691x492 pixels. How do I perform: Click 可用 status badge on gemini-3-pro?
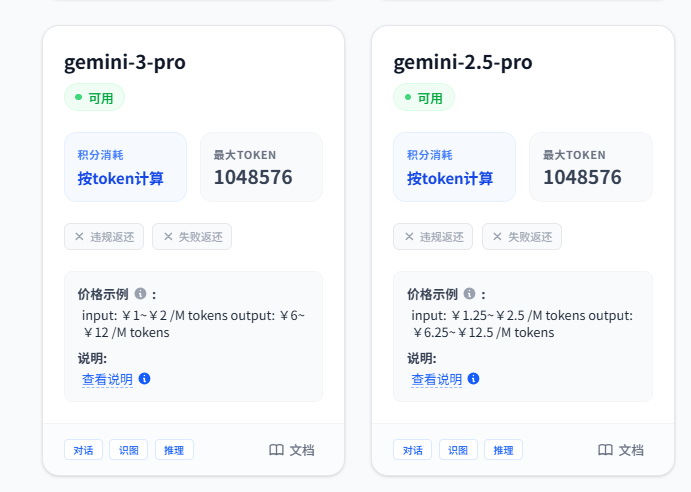click(x=95, y=98)
